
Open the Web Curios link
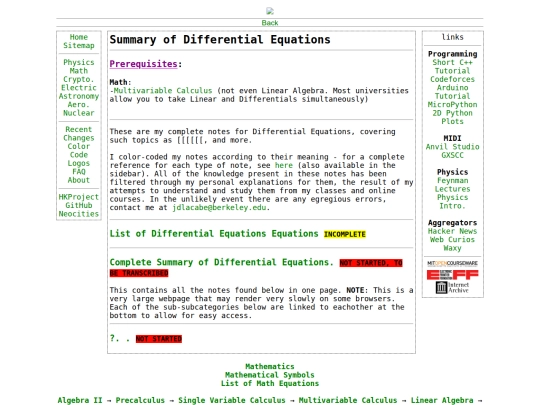pos(452,240)
